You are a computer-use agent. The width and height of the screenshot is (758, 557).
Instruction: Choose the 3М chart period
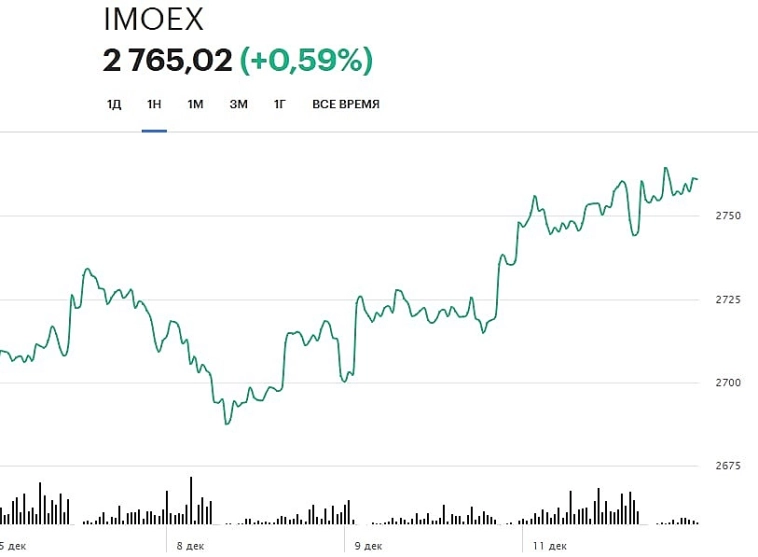coord(238,104)
